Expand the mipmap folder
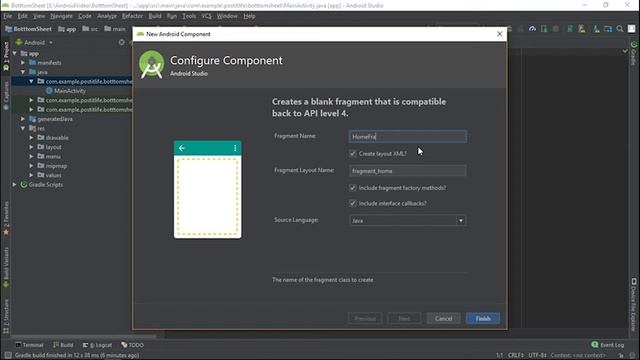640x360 pixels. click(31, 166)
